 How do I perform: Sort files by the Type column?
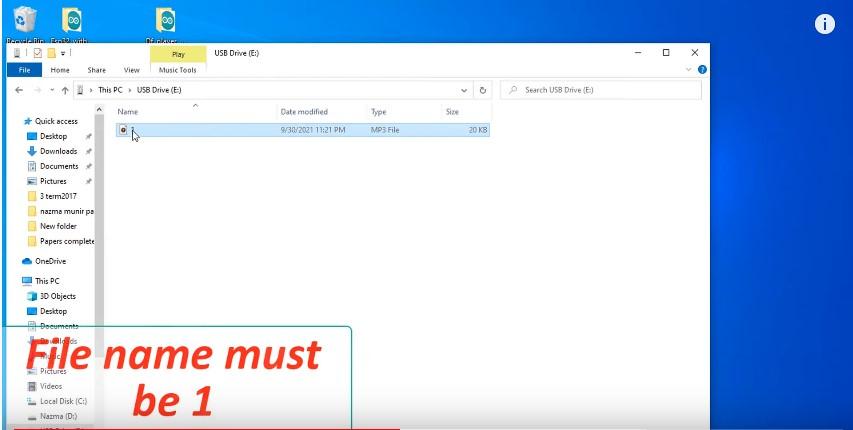(x=379, y=112)
